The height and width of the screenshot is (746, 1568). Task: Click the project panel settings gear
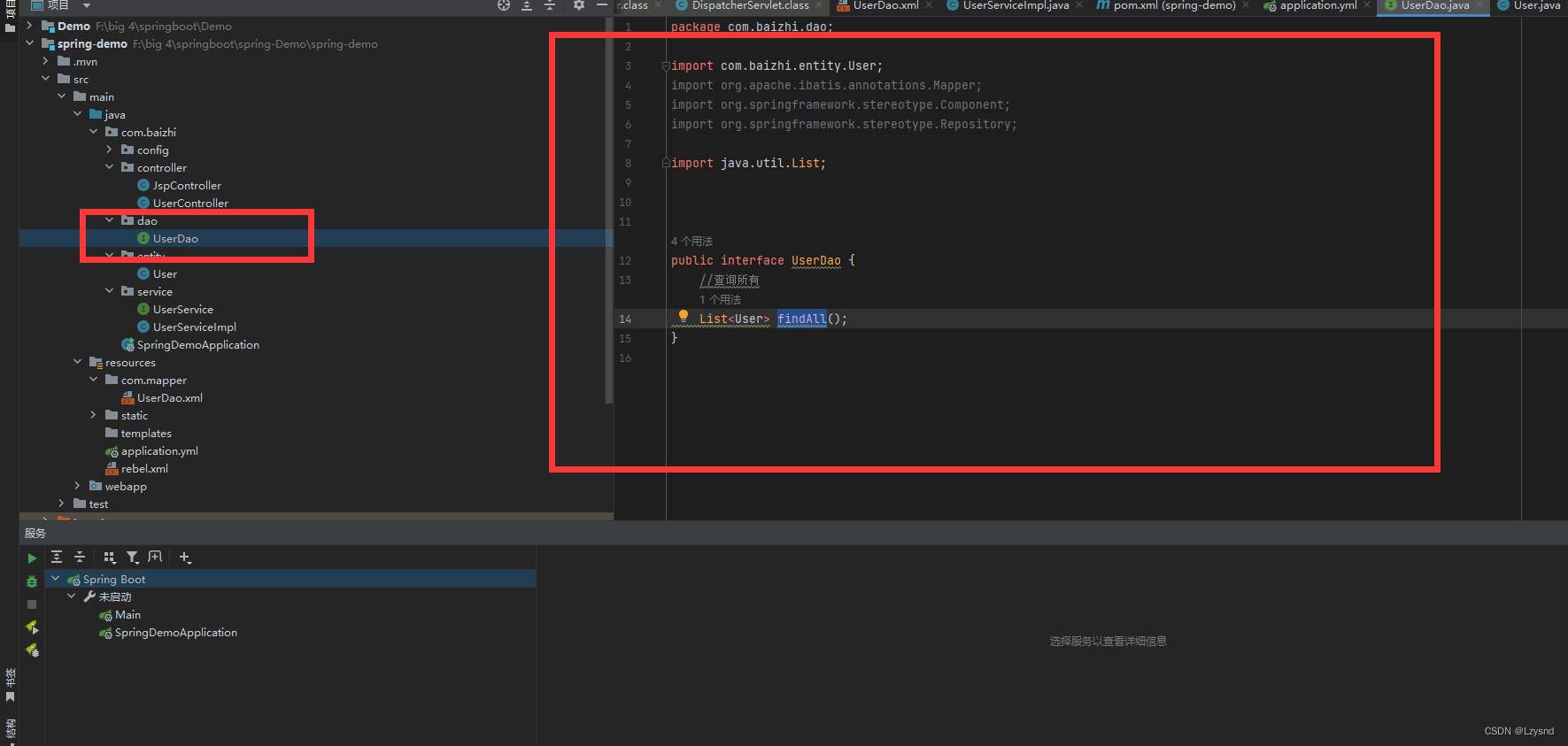pyautogui.click(x=578, y=5)
